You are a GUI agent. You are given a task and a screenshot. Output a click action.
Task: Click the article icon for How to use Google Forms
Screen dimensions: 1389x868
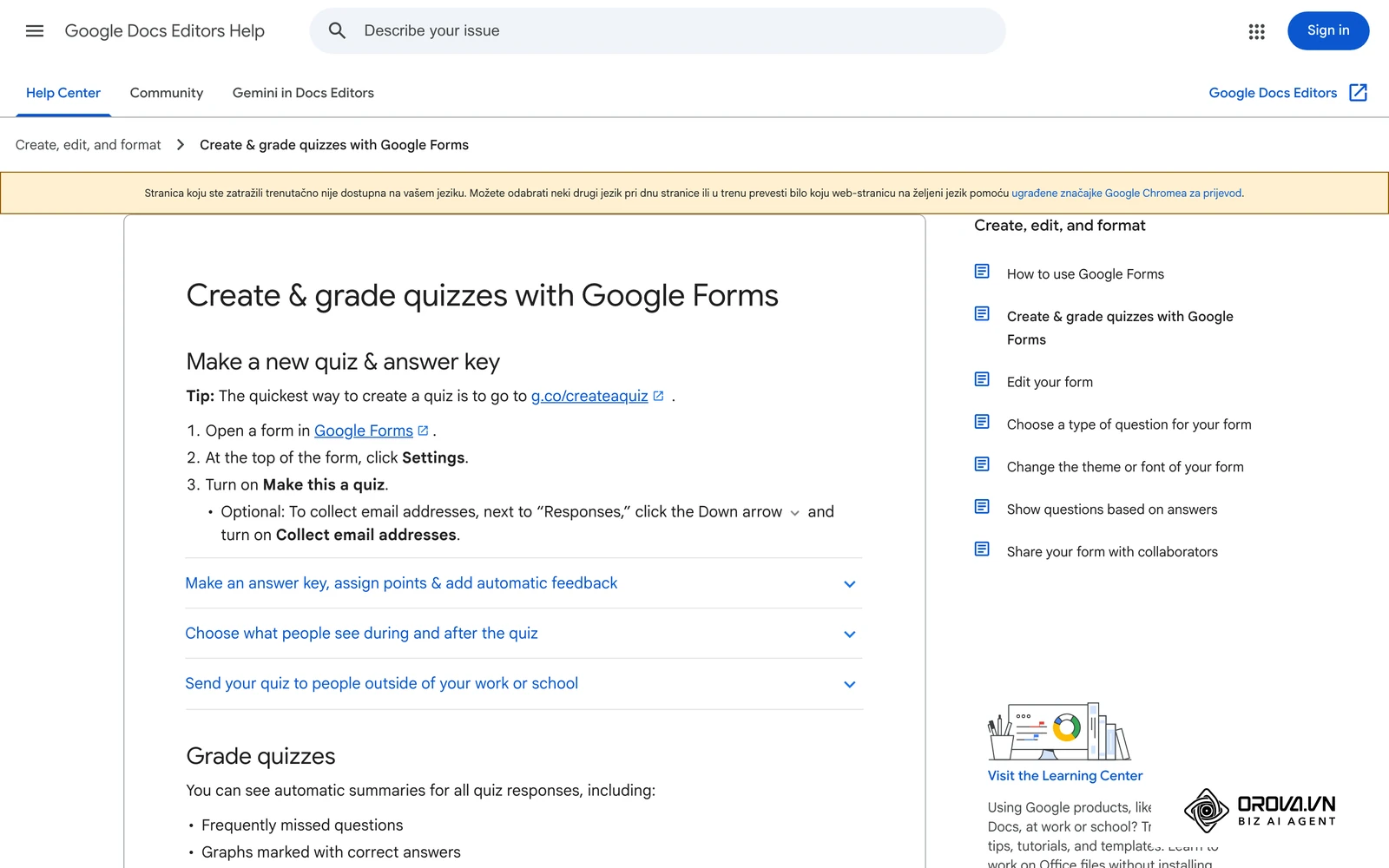coord(982,272)
